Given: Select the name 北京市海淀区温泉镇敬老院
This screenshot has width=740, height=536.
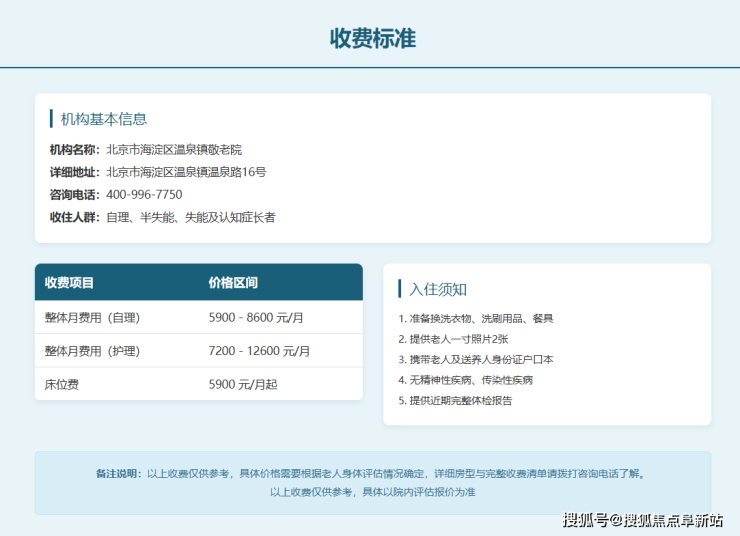Looking at the screenshot, I should pos(174,150).
